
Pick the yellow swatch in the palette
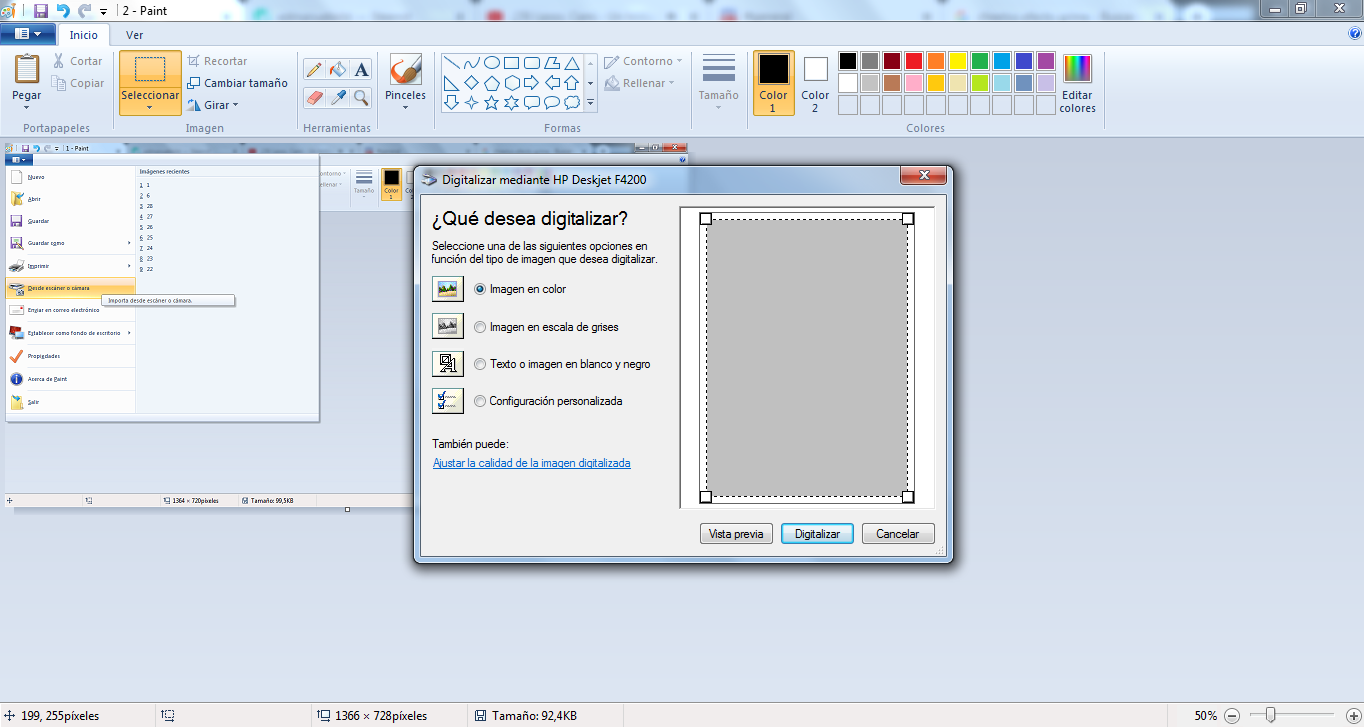tap(958, 61)
